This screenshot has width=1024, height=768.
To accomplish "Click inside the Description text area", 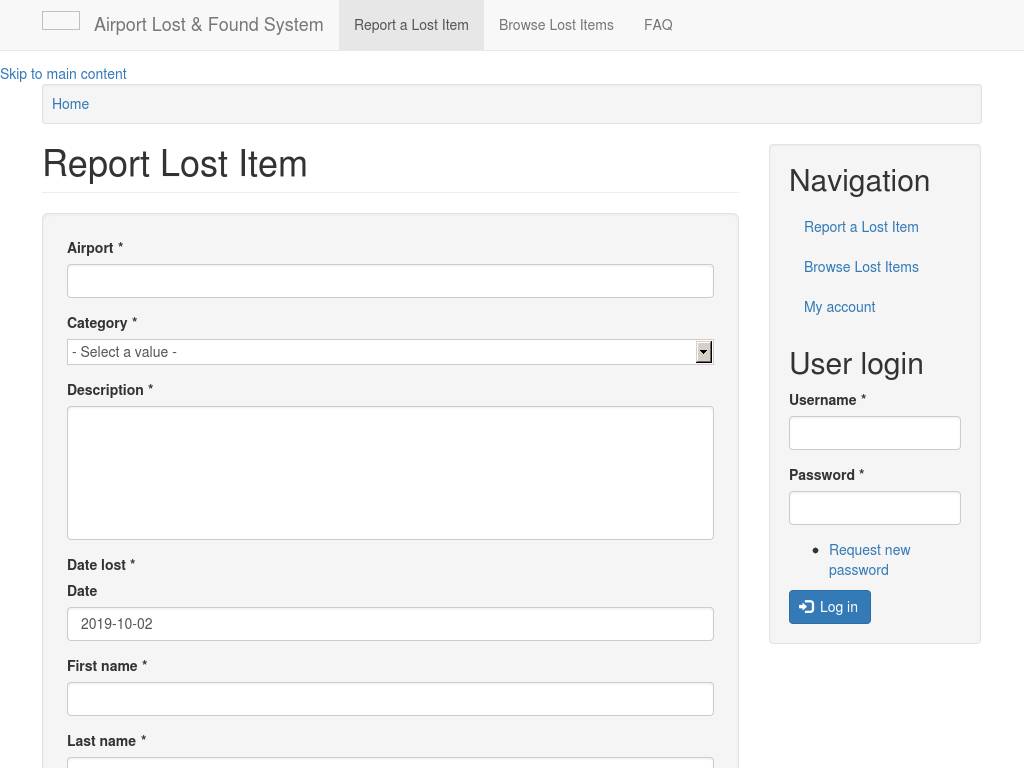I will tap(390, 473).
